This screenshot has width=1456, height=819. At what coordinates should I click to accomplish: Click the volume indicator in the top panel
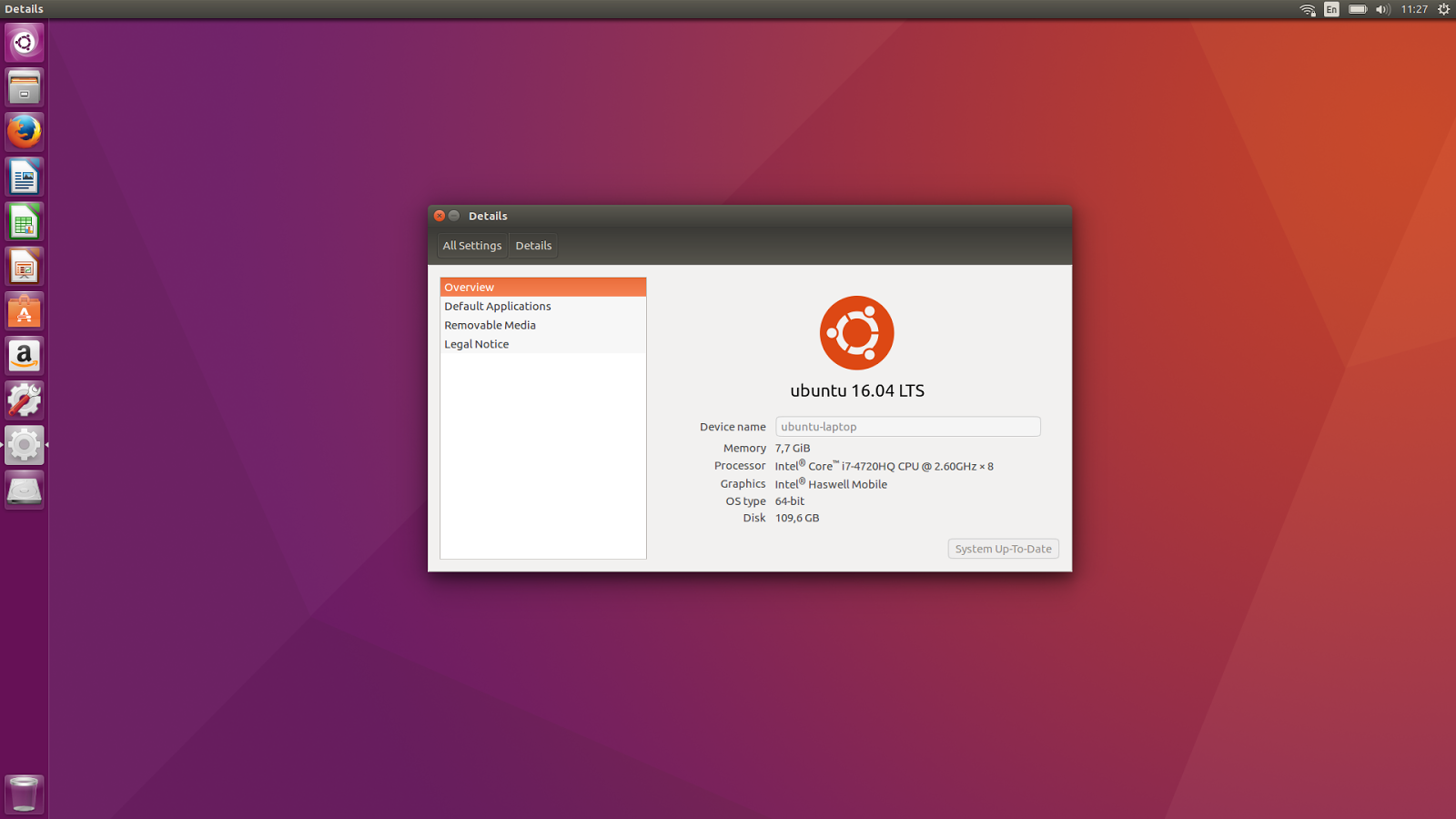(x=1383, y=9)
